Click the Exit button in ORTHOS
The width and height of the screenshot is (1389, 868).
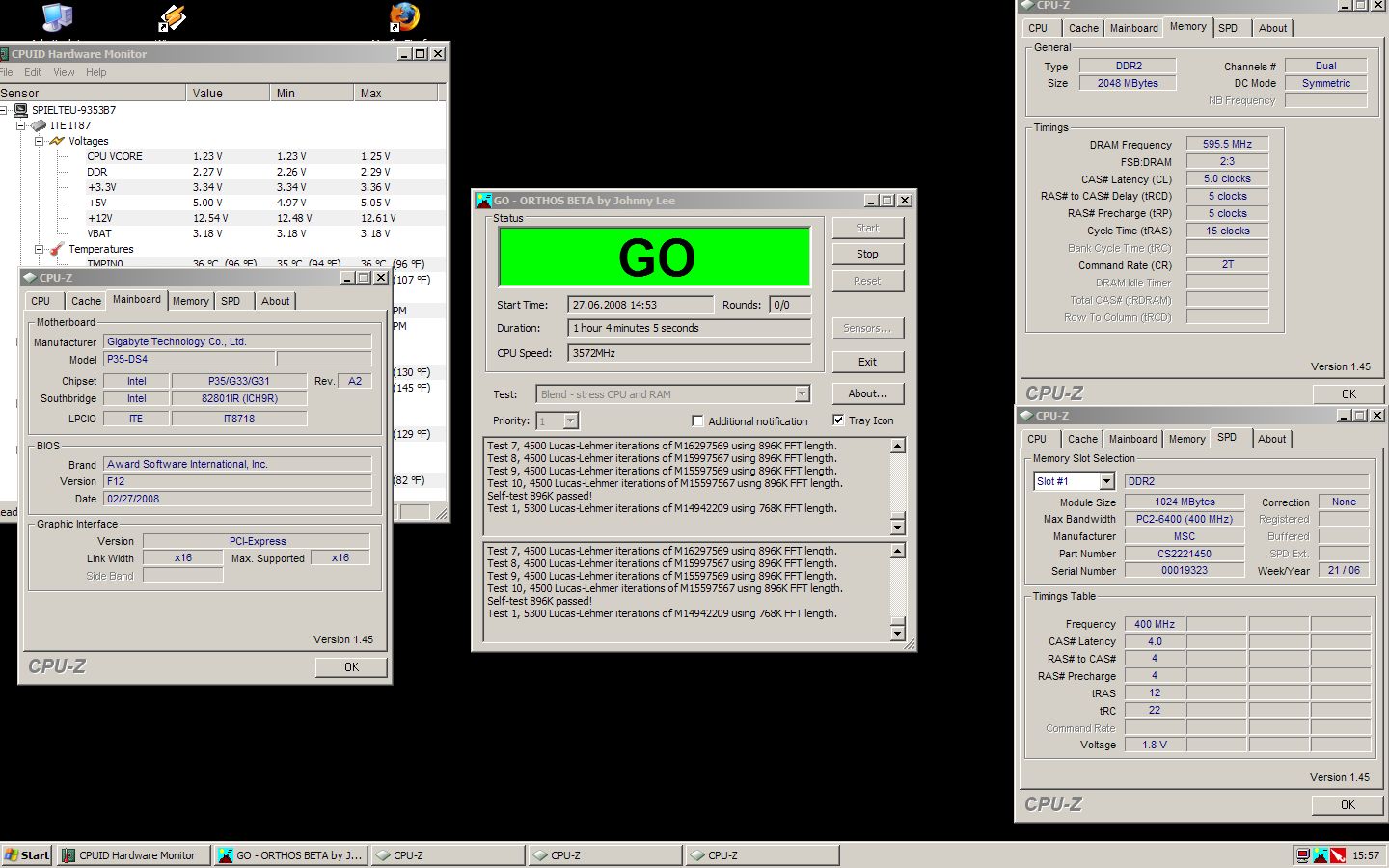tap(867, 362)
